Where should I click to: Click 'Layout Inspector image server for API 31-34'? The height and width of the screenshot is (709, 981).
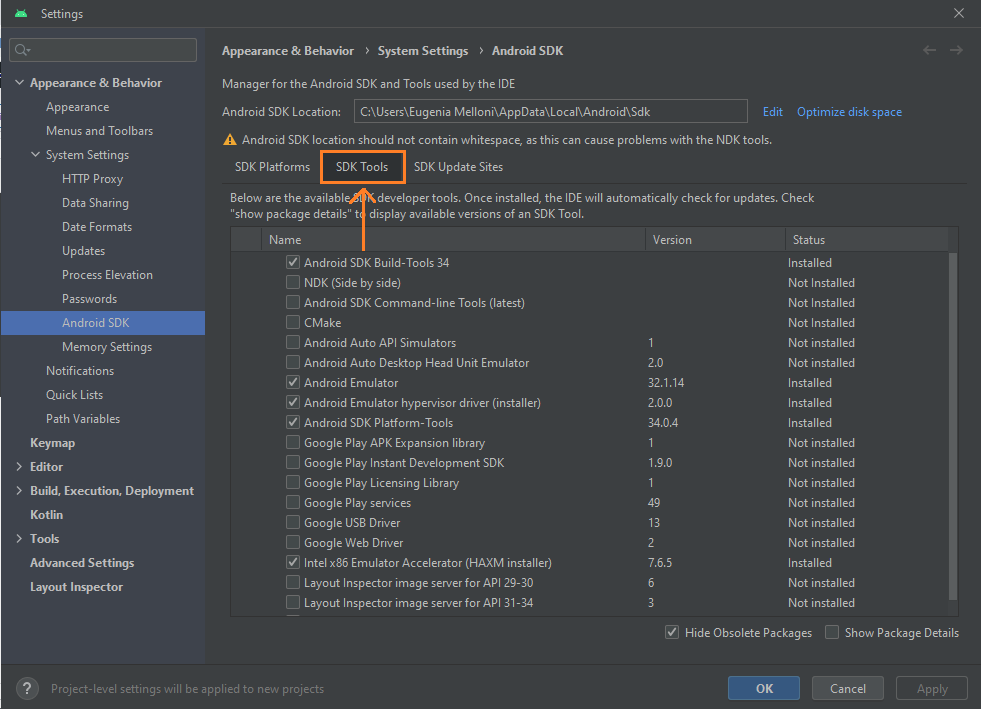[x=419, y=603]
